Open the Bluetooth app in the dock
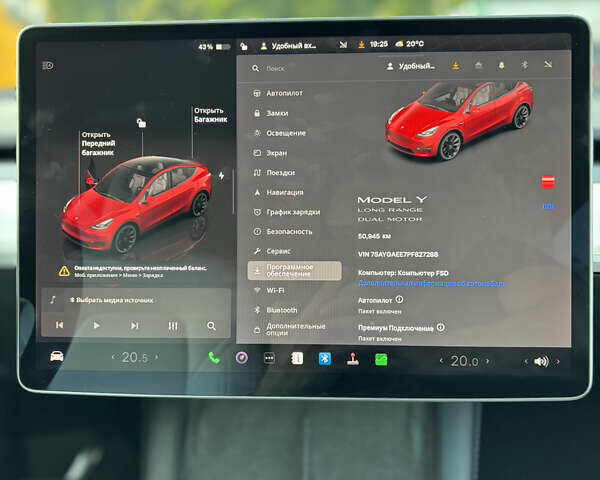This screenshot has height=480, width=600. point(325,359)
